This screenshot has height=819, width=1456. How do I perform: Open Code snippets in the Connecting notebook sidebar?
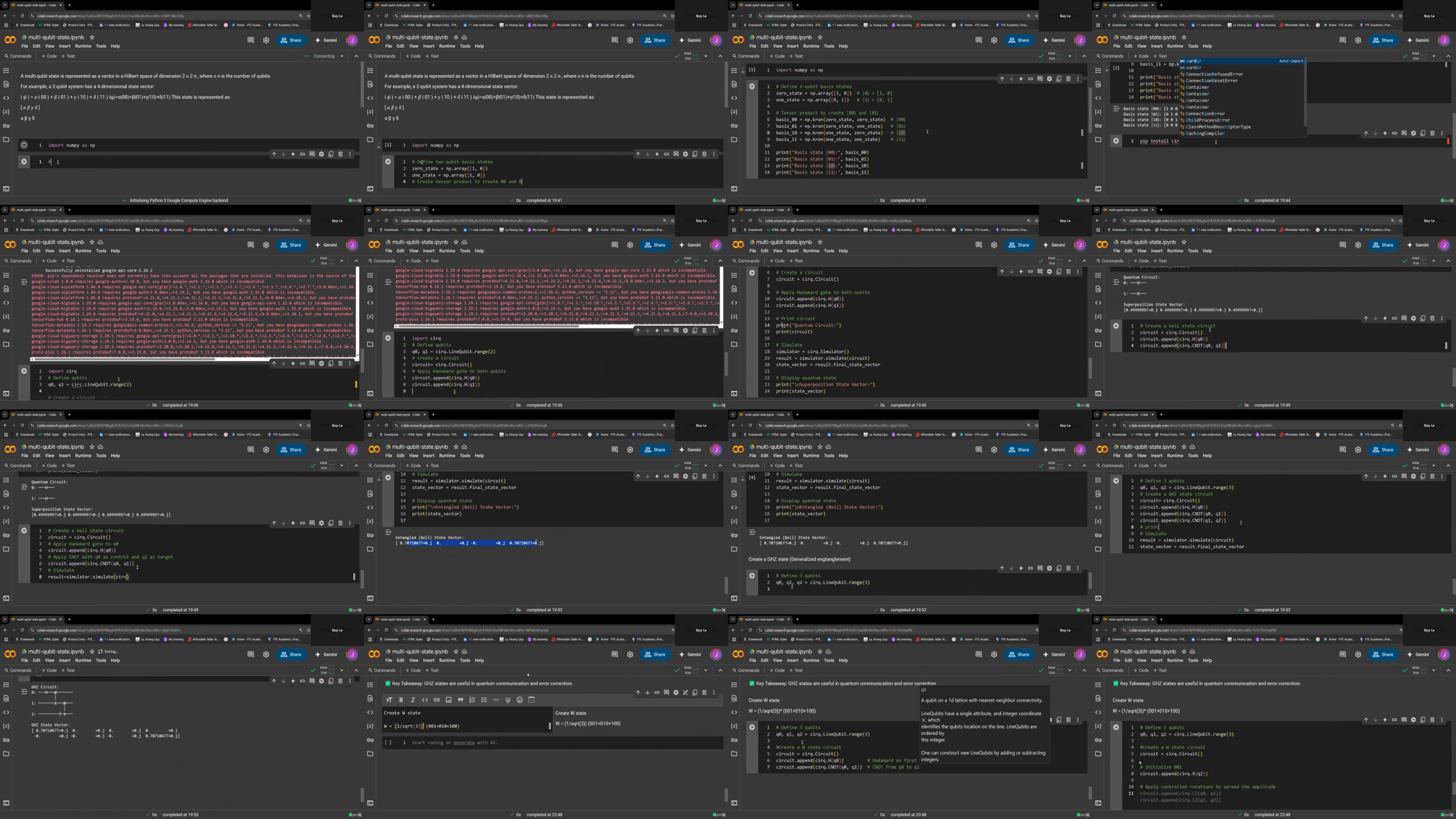(6, 98)
